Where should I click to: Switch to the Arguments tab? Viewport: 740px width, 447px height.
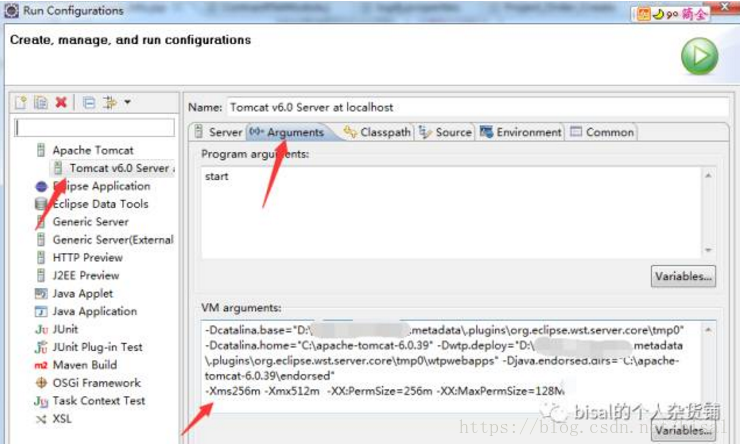click(x=288, y=132)
